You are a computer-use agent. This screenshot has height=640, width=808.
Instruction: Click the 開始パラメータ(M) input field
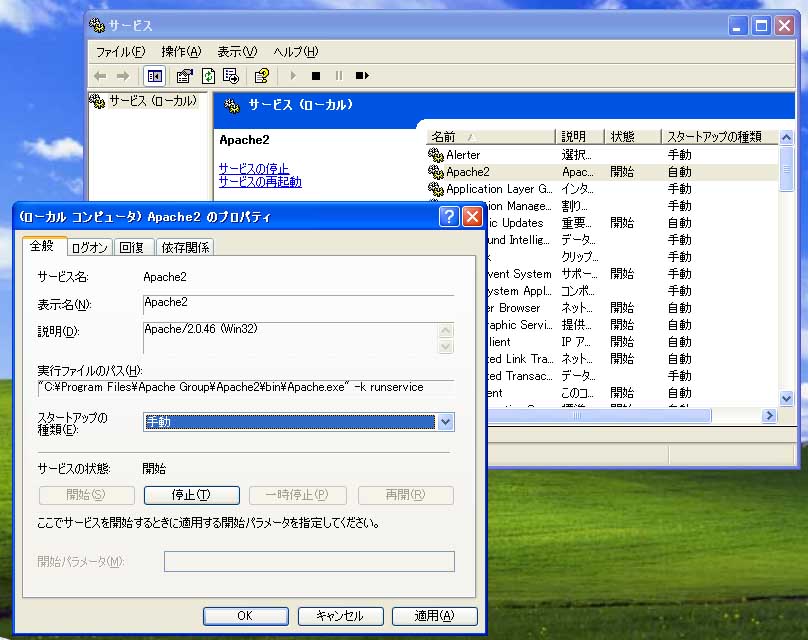pyautogui.click(x=309, y=561)
